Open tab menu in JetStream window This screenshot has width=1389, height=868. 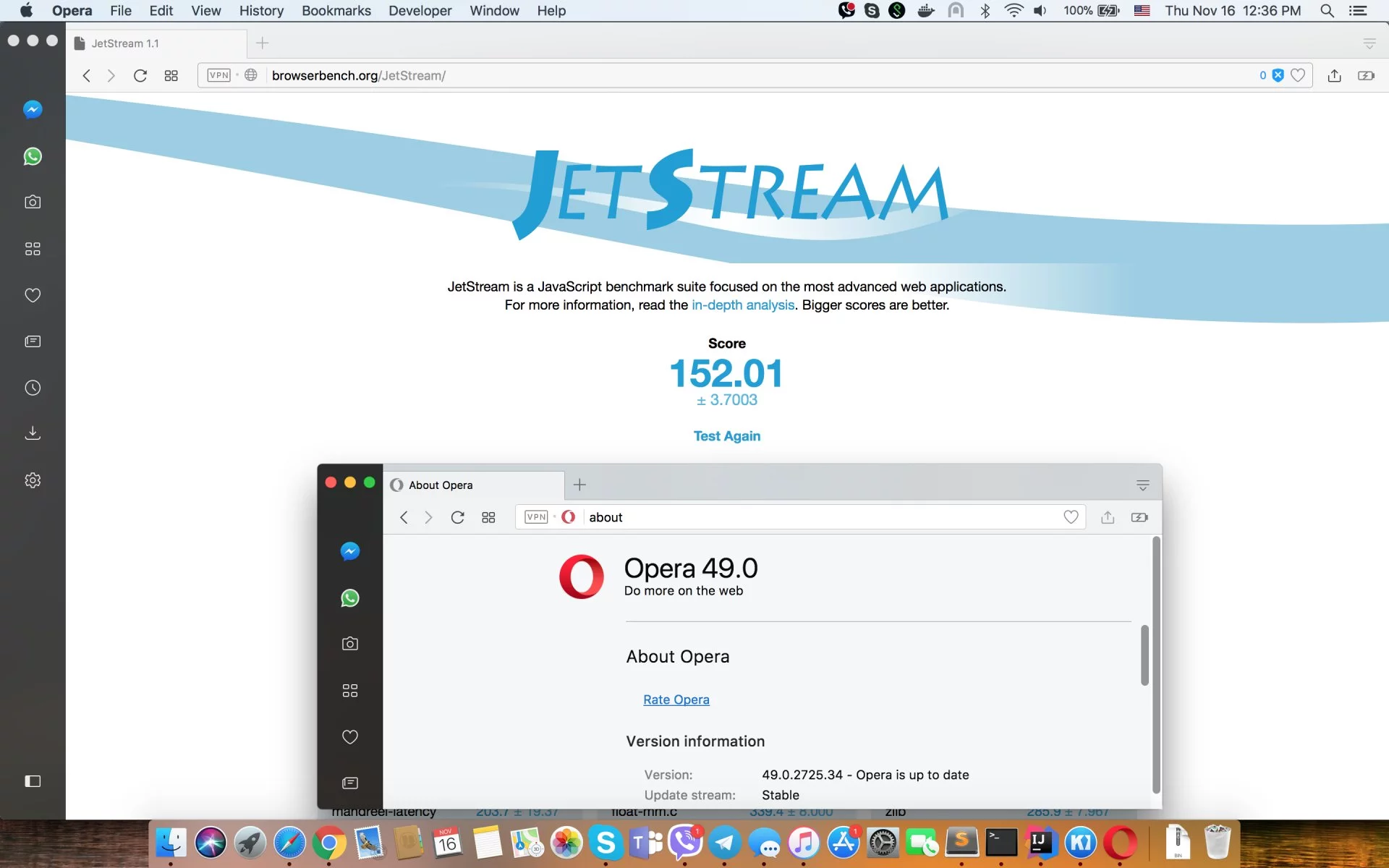coord(1369,43)
